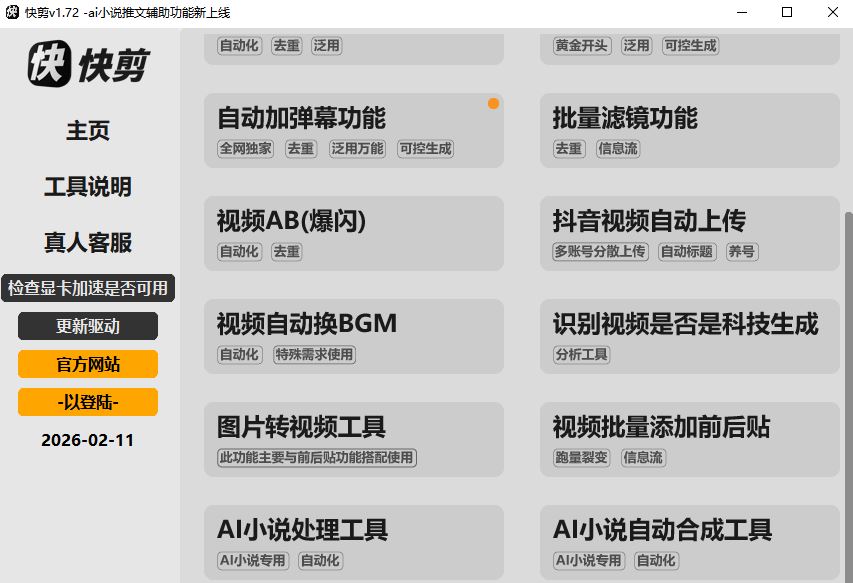Screen dimensions: 853x583
Task: Open the 视频AB(爆闪) tool
Action: [x=354, y=233]
